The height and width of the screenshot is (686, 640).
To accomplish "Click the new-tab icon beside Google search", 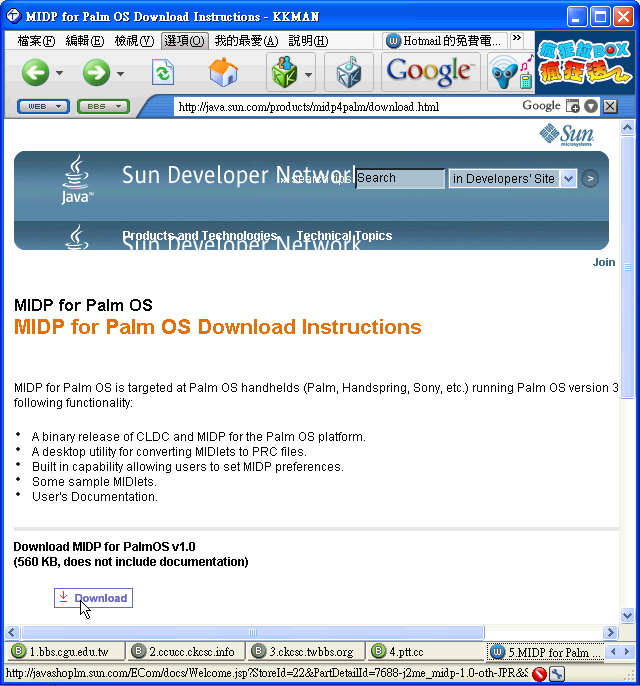I will coord(572,106).
